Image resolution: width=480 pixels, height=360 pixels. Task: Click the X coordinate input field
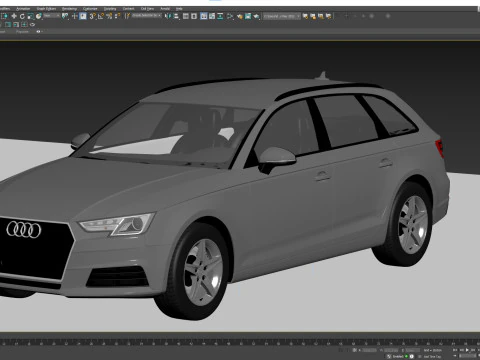tap(369, 350)
